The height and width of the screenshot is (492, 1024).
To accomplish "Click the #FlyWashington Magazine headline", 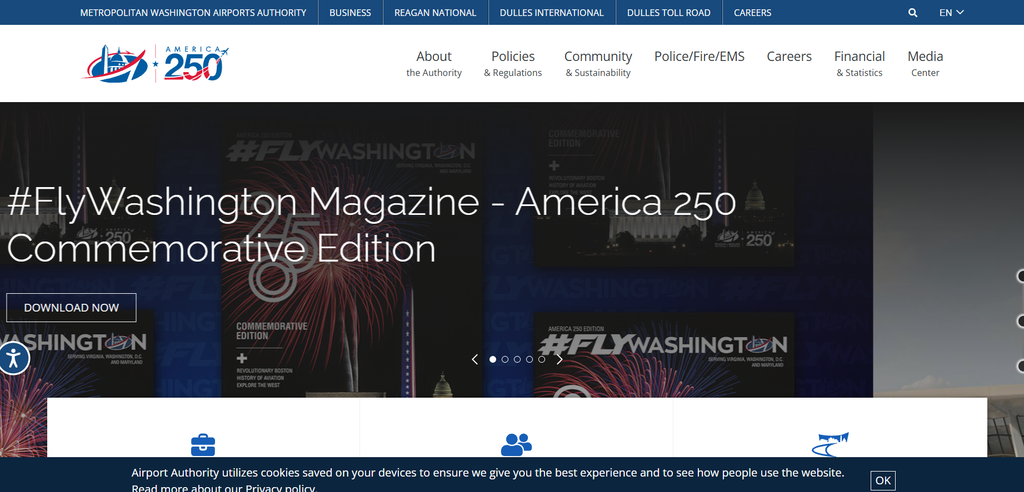I will click(371, 225).
